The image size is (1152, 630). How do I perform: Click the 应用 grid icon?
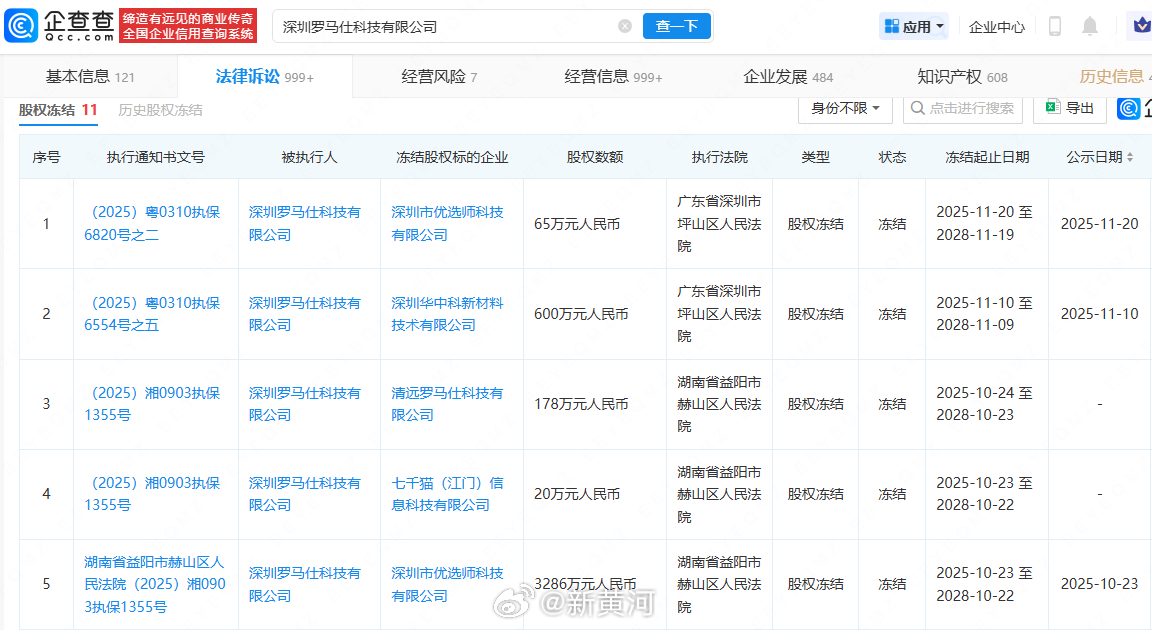coord(891,26)
